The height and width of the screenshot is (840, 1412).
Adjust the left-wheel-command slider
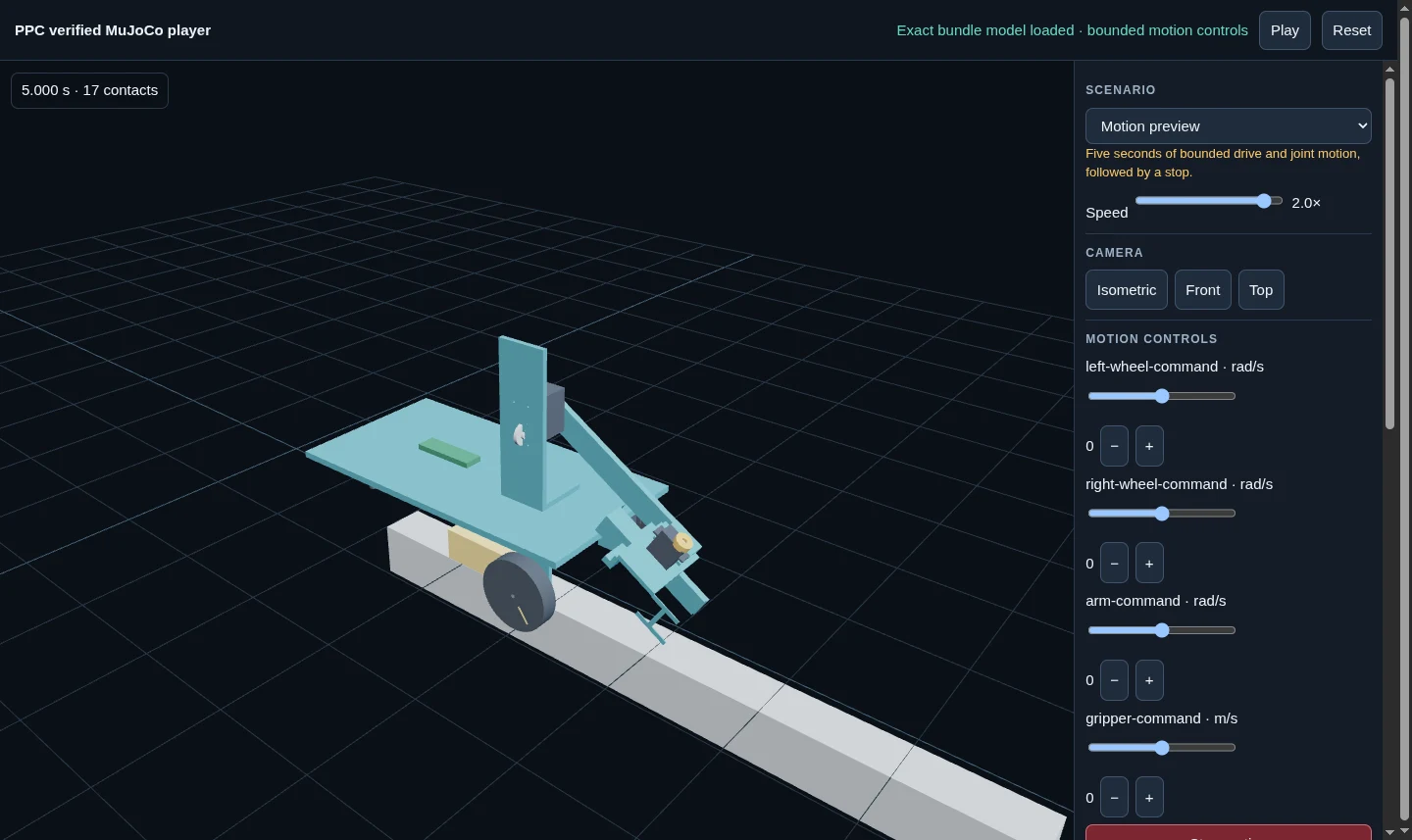tap(1162, 396)
